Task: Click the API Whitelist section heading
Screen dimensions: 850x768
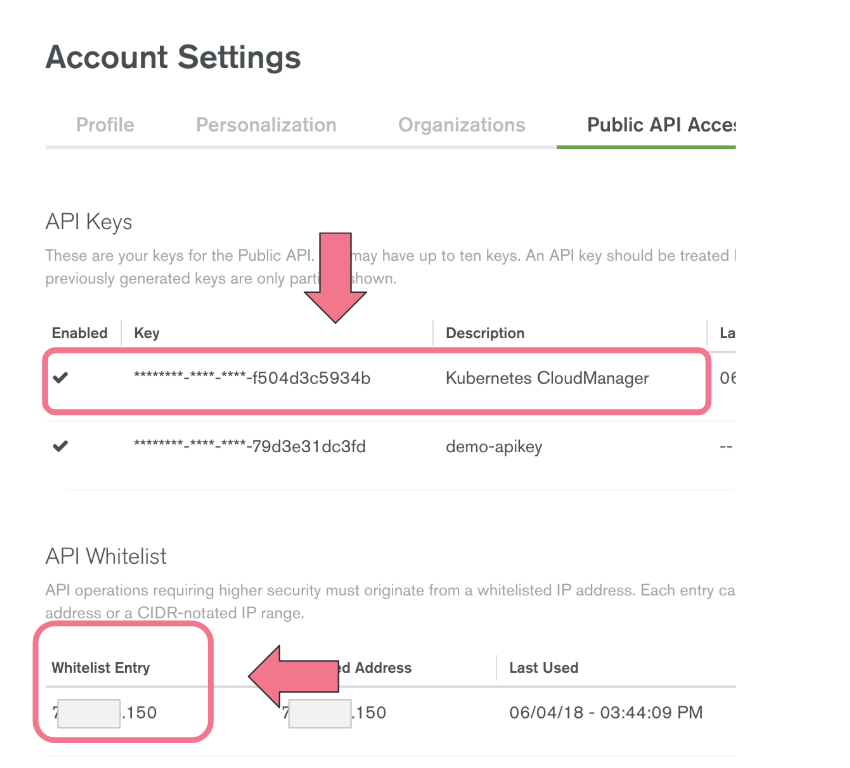Action: (x=106, y=556)
